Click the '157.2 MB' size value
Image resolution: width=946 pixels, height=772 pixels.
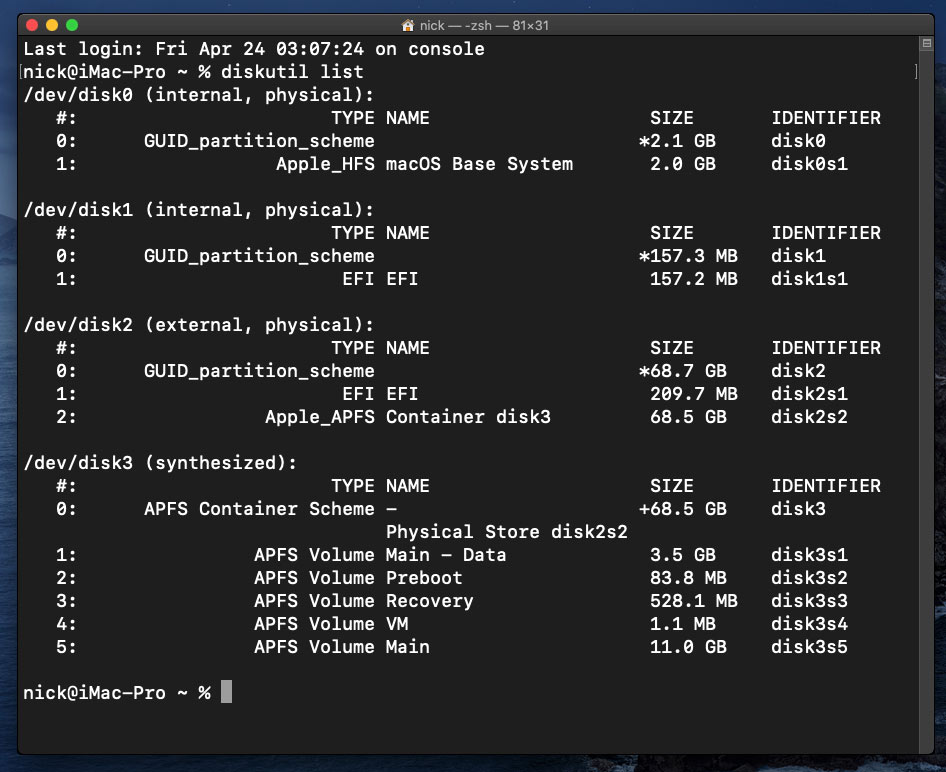[693, 279]
